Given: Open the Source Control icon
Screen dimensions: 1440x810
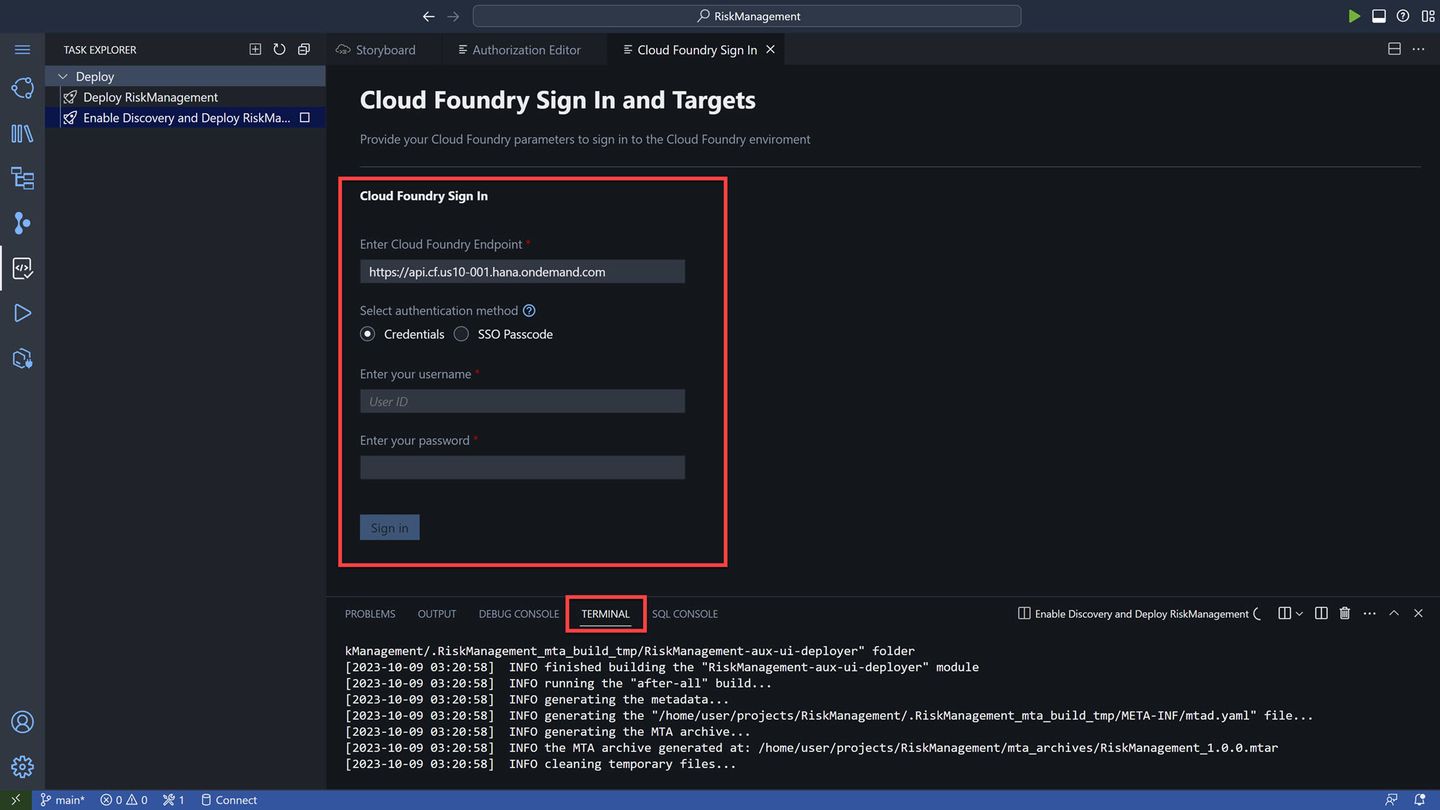Looking at the screenshot, I should point(22,223).
